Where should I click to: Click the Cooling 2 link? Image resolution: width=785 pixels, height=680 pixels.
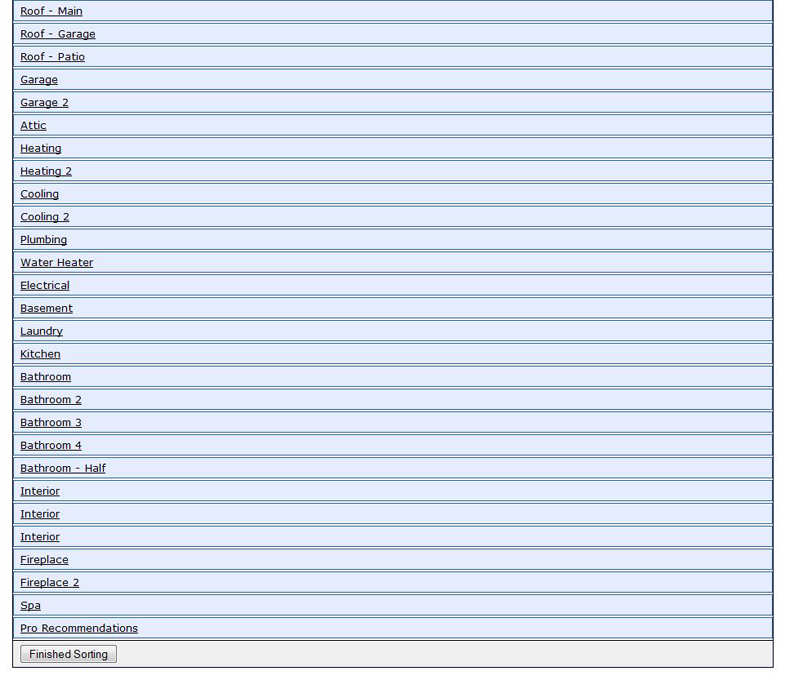[45, 217]
